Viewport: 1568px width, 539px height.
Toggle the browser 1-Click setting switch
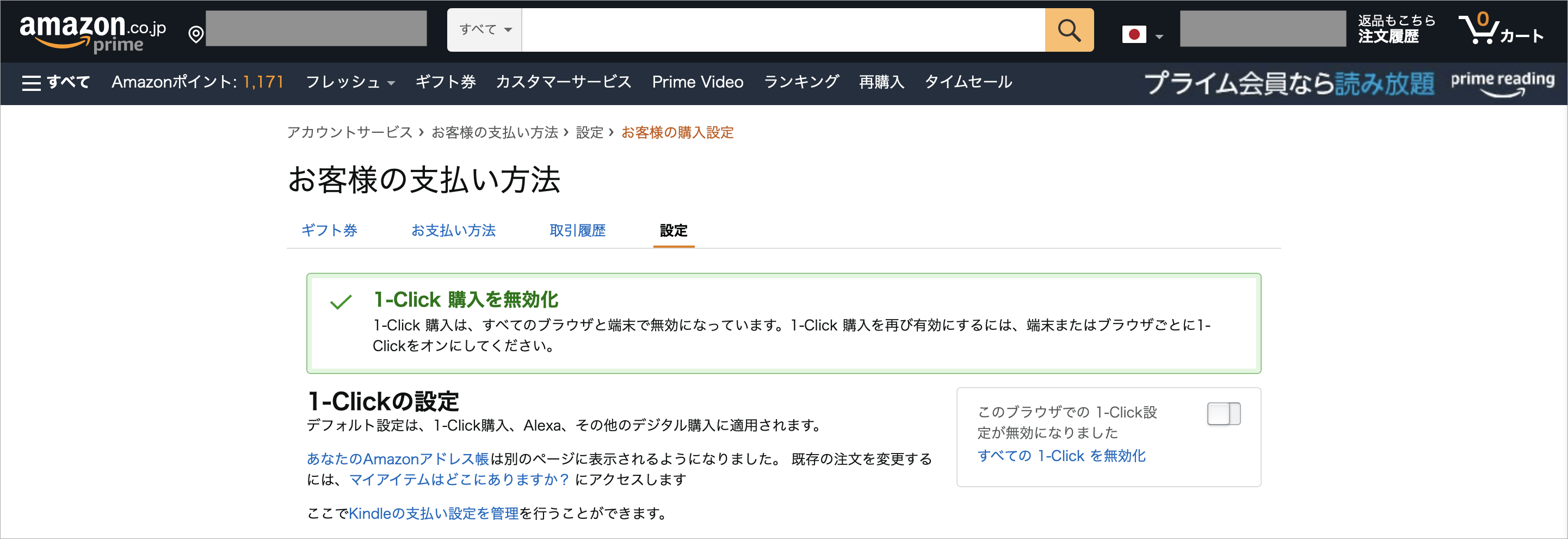(x=1224, y=414)
